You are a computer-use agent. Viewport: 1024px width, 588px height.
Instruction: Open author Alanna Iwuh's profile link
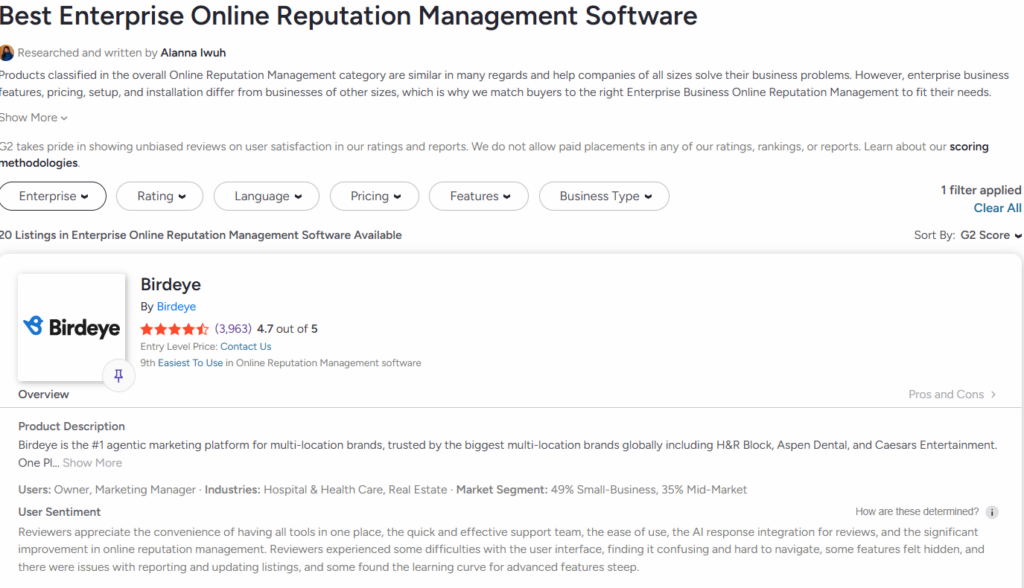(193, 53)
